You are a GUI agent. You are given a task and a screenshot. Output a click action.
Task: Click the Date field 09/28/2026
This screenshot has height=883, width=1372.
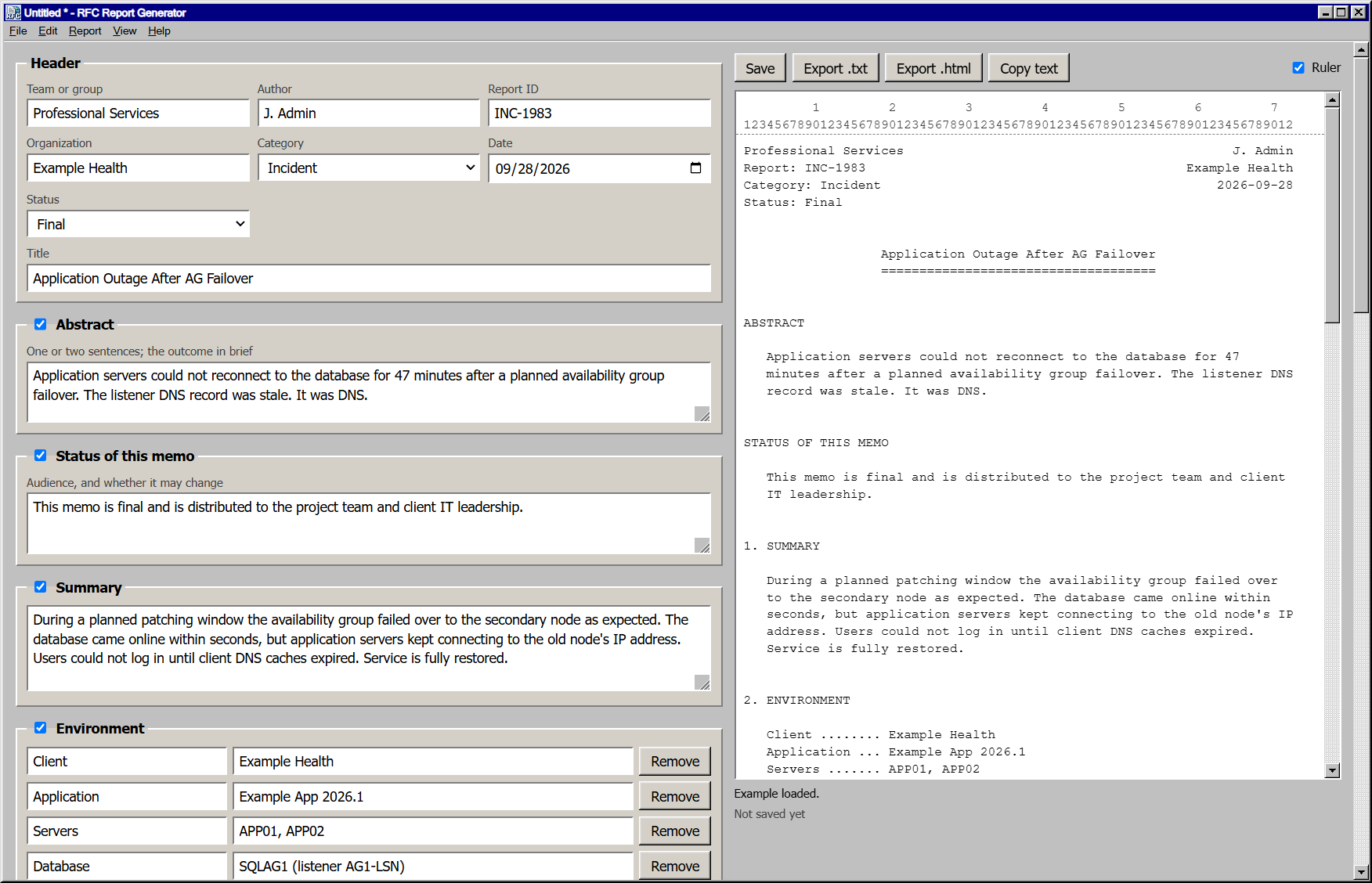coord(600,168)
